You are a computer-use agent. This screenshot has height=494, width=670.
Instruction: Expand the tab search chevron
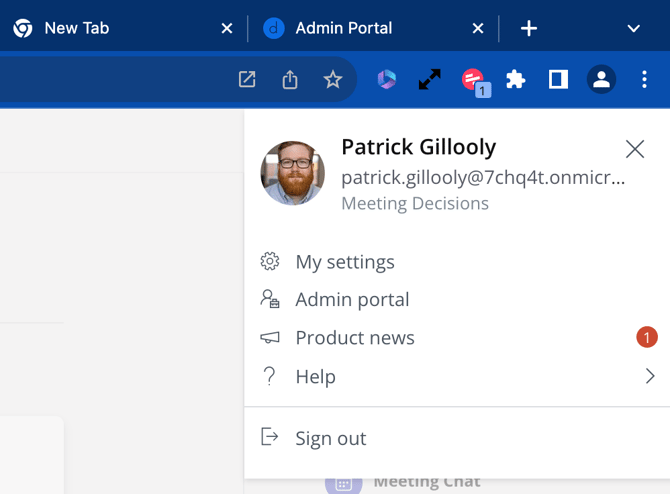[x=633, y=28]
